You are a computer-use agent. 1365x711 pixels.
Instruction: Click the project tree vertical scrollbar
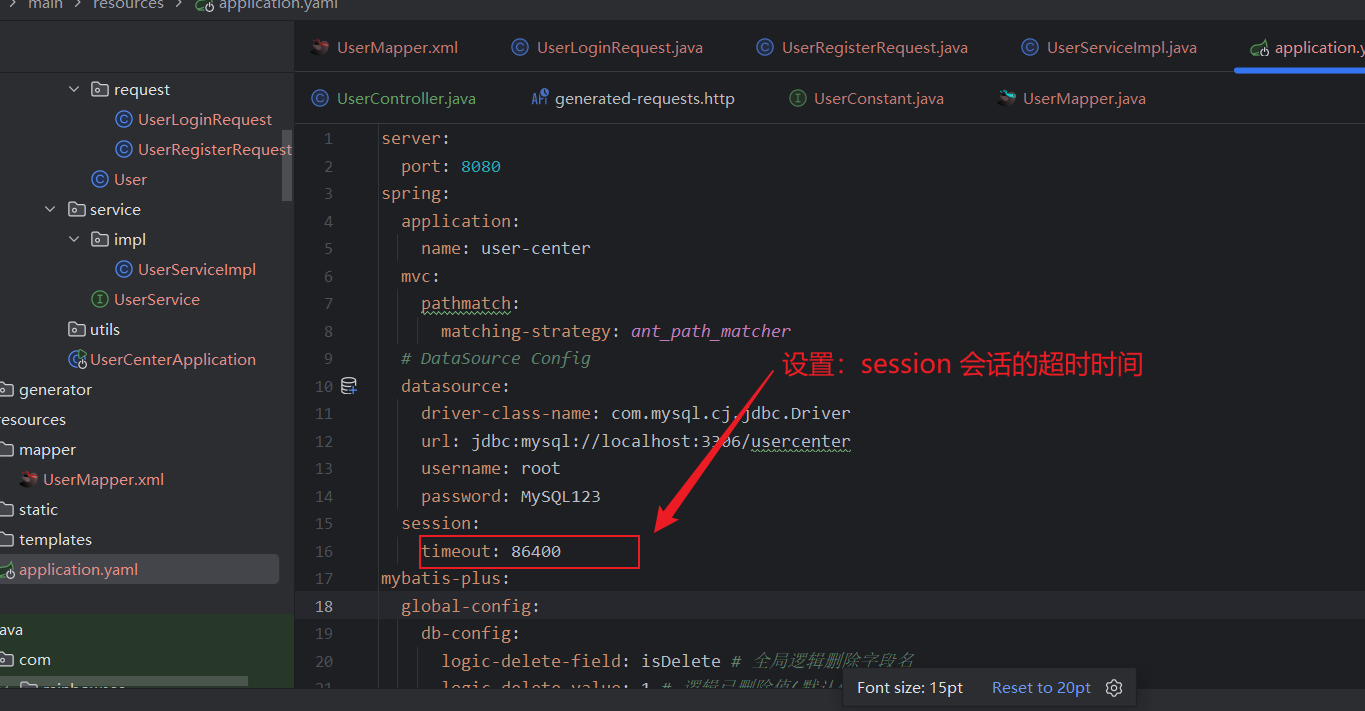coord(287,165)
